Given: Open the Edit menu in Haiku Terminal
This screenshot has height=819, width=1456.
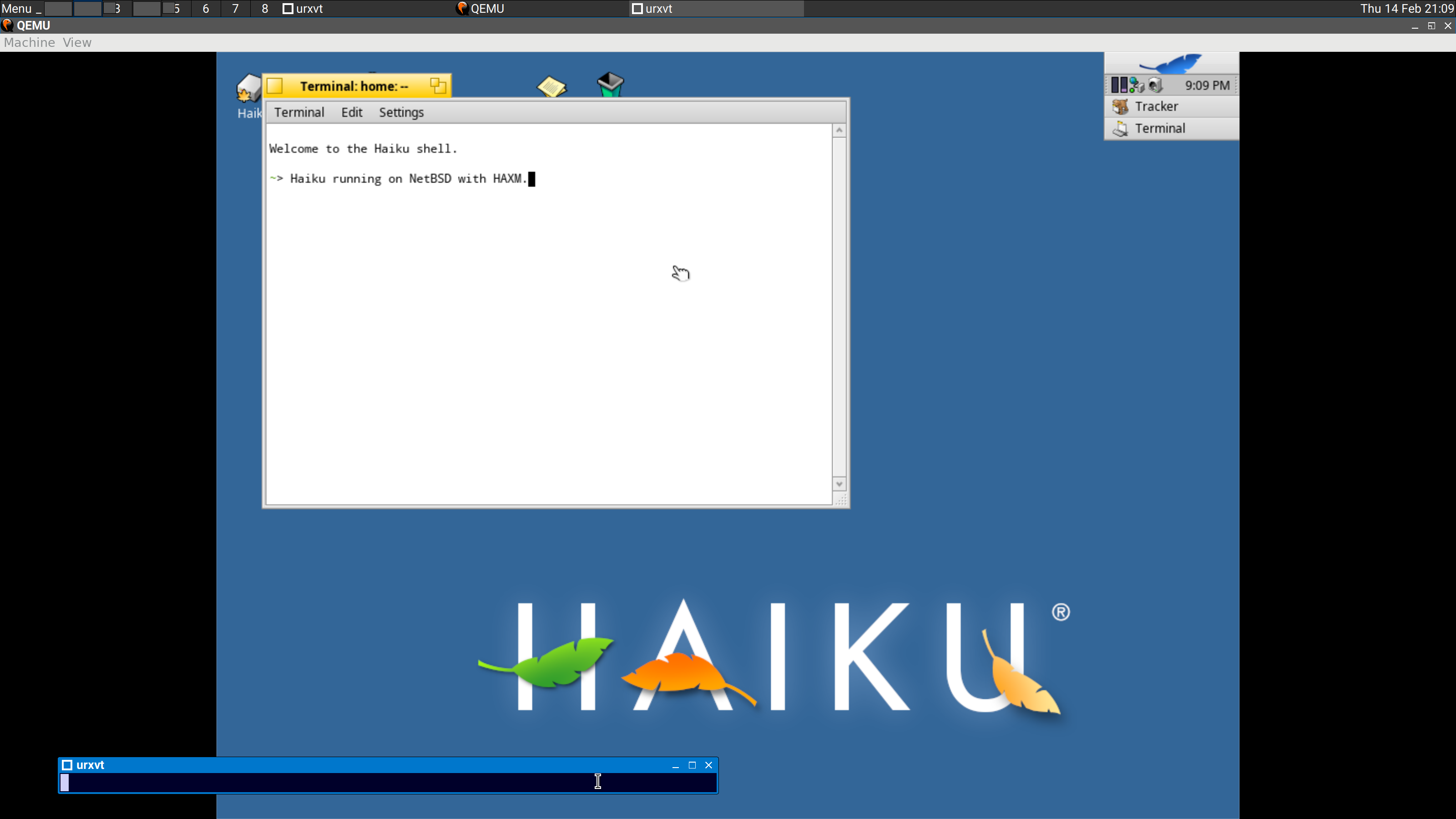Looking at the screenshot, I should coord(352,112).
